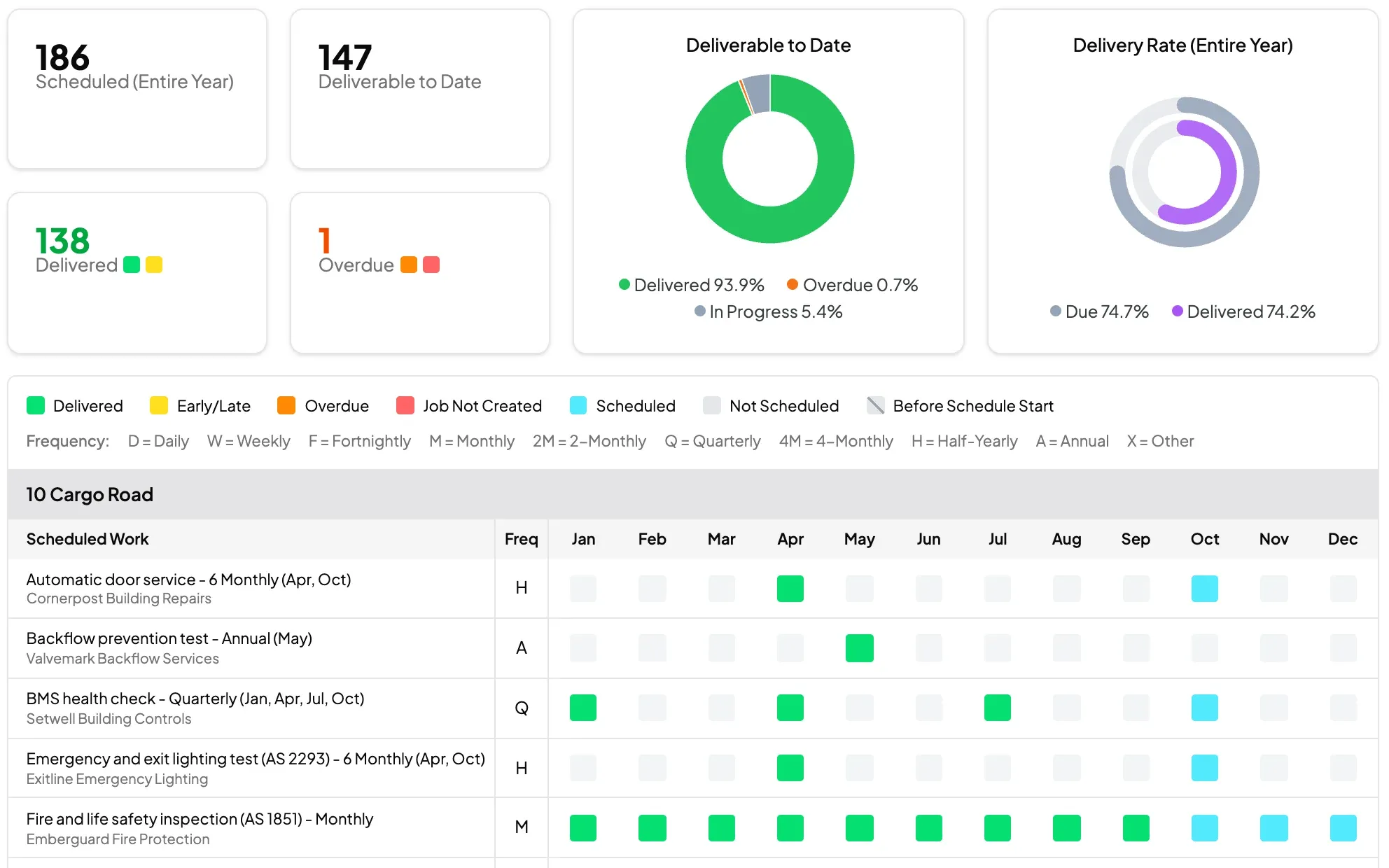Click the In Progress 5.4% legend entry
The height and width of the screenshot is (868, 1389).
pyautogui.click(x=768, y=311)
